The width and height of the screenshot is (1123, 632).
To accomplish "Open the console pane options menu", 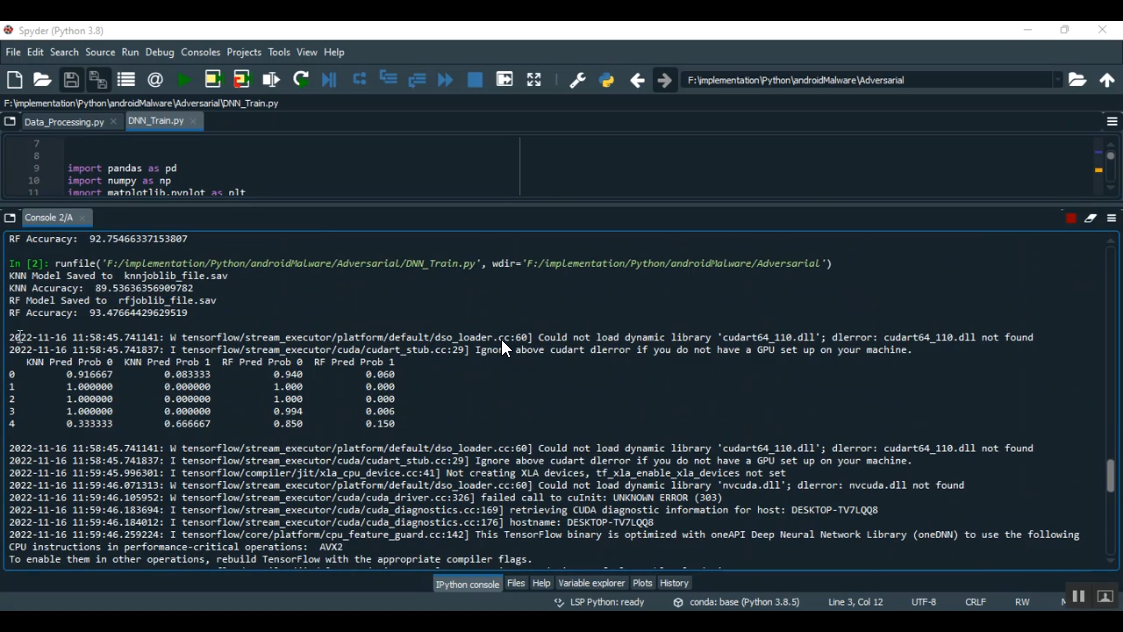I will click(1111, 218).
